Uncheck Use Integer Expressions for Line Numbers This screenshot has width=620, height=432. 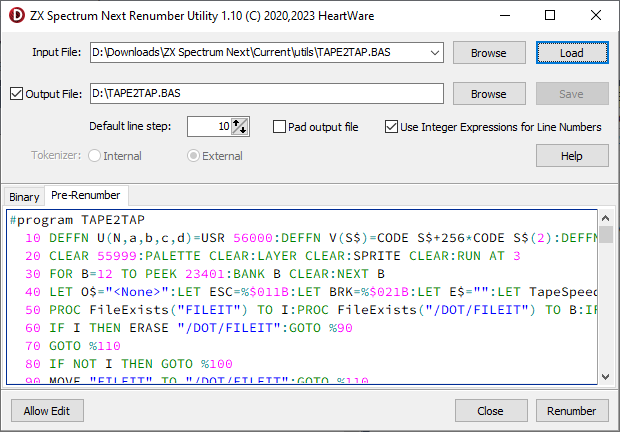[x=392, y=127]
